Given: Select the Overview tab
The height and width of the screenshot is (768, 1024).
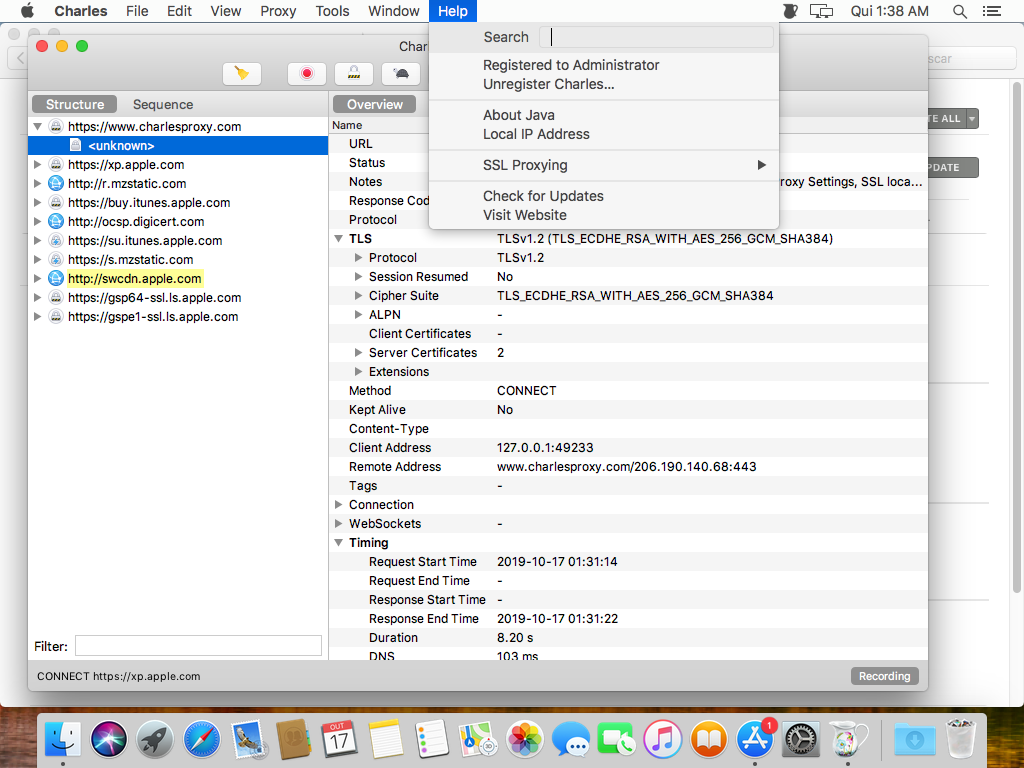Looking at the screenshot, I should (x=375, y=104).
